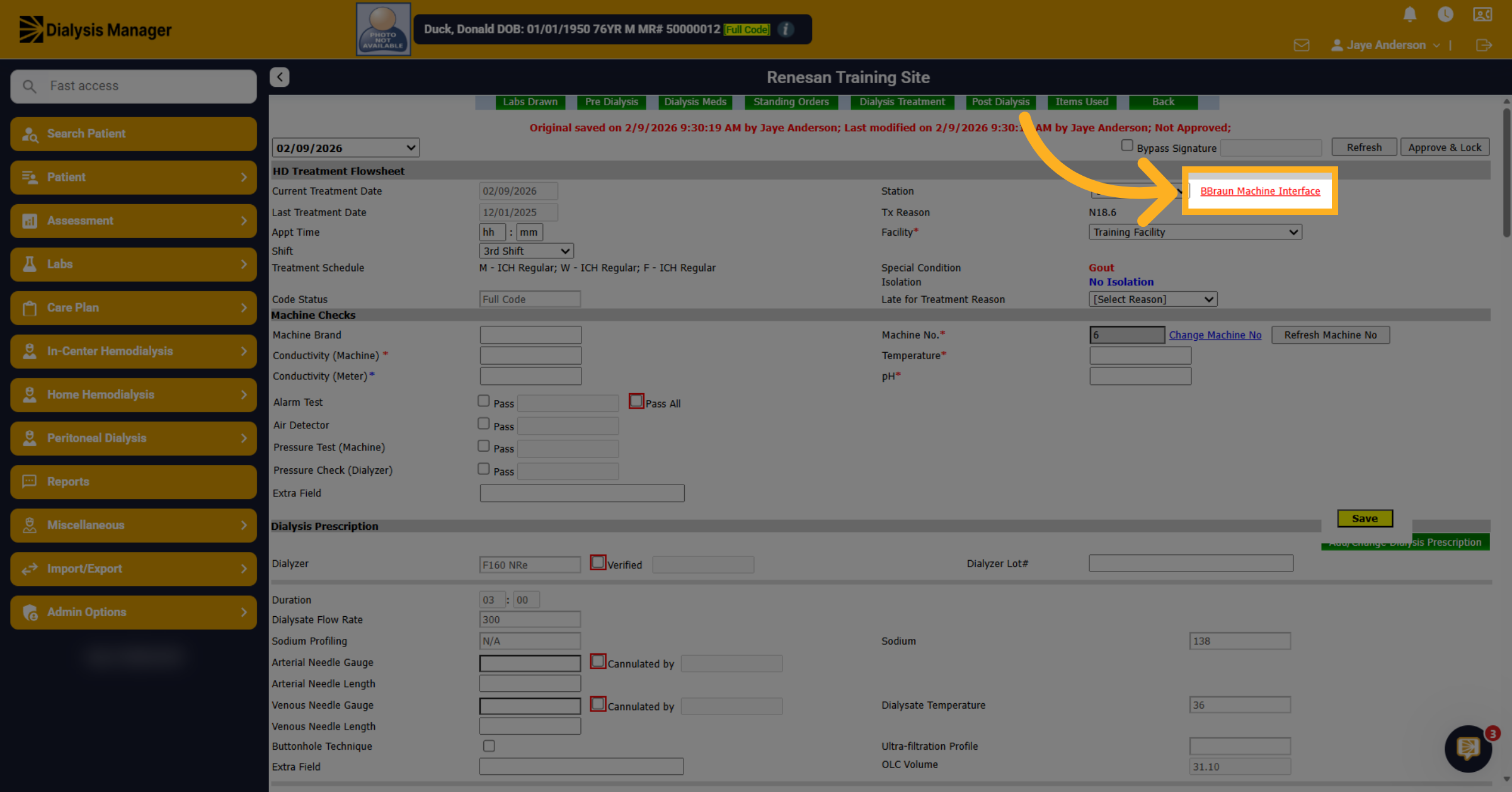Click the patient info icon

pyautogui.click(x=786, y=29)
